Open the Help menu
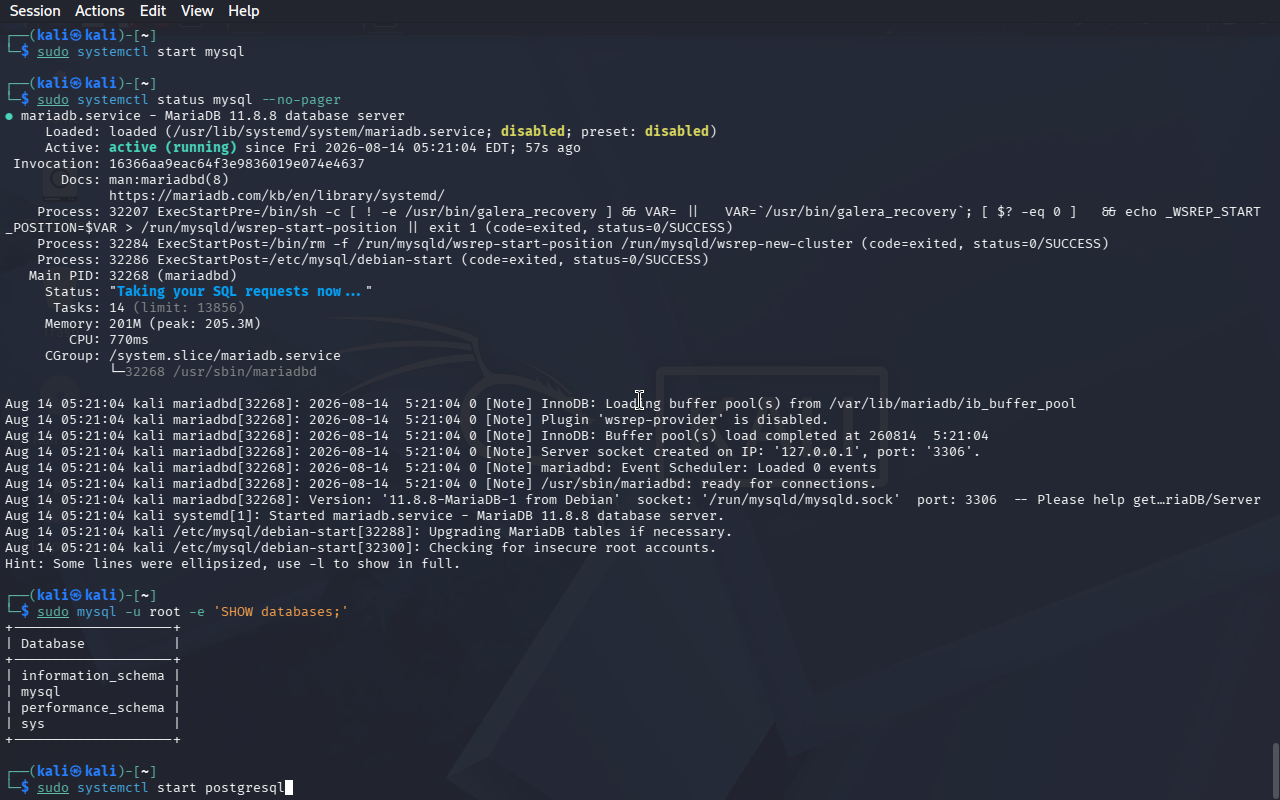The width and height of the screenshot is (1280, 800). pos(243,11)
